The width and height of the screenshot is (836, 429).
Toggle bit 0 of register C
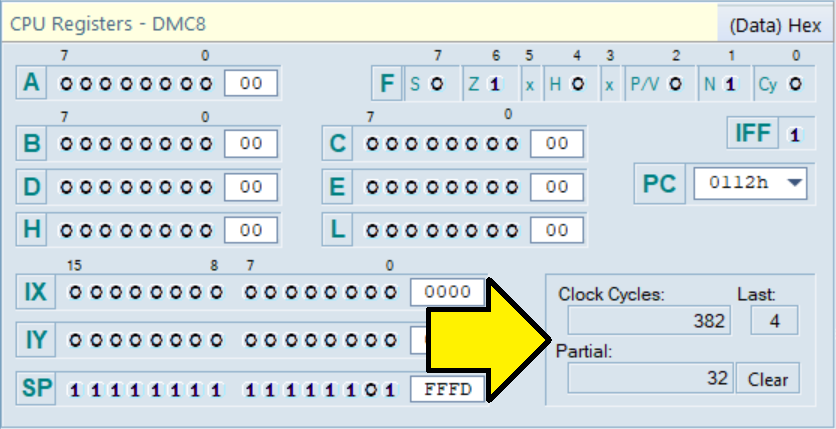point(512,143)
